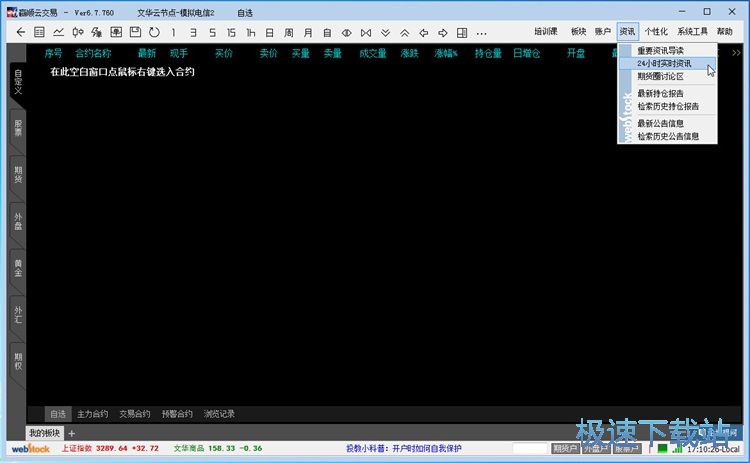
Task: Expand more columns with double arrow
Action: click(736, 53)
